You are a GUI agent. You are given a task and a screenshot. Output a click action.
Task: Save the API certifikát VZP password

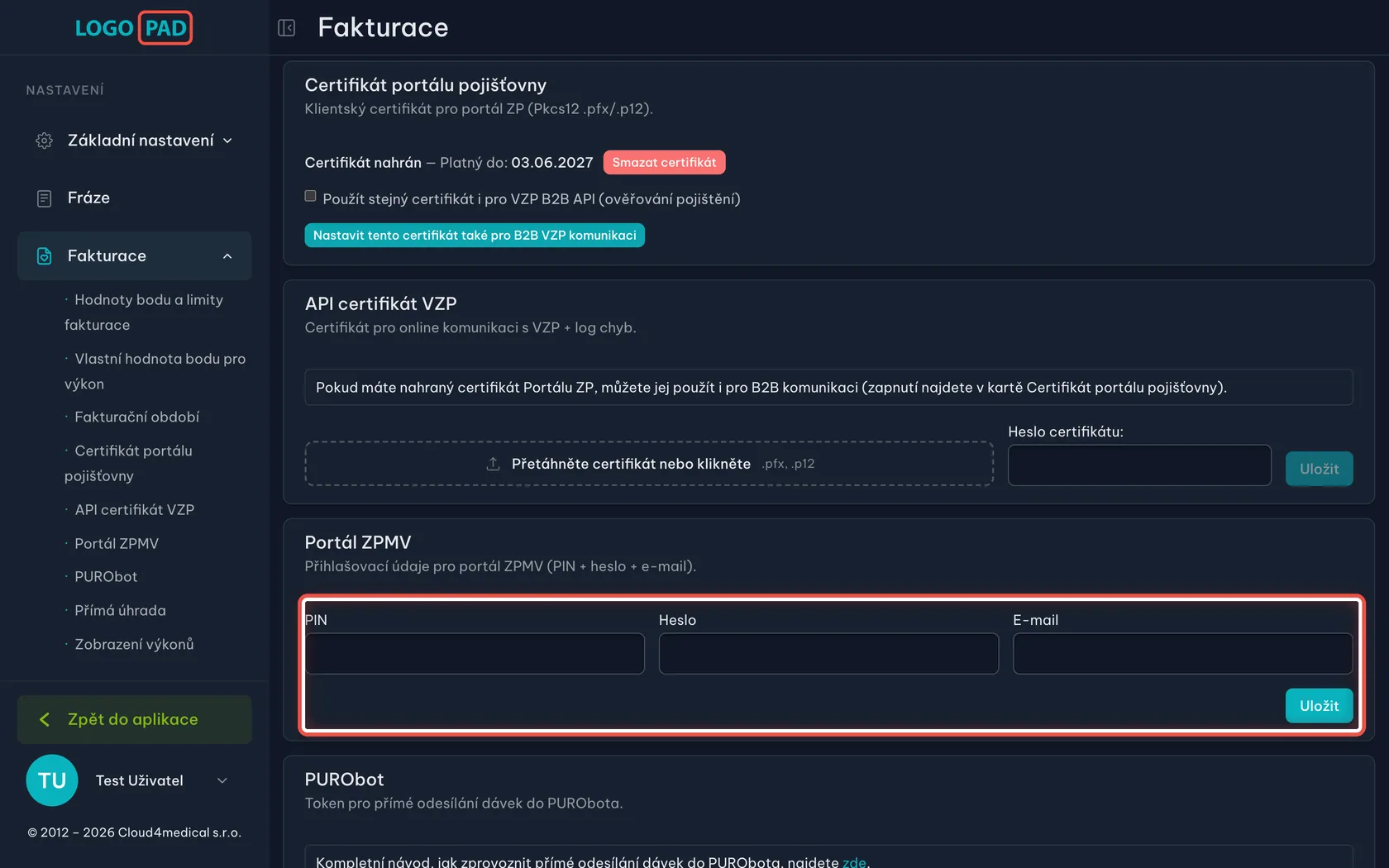click(1319, 469)
